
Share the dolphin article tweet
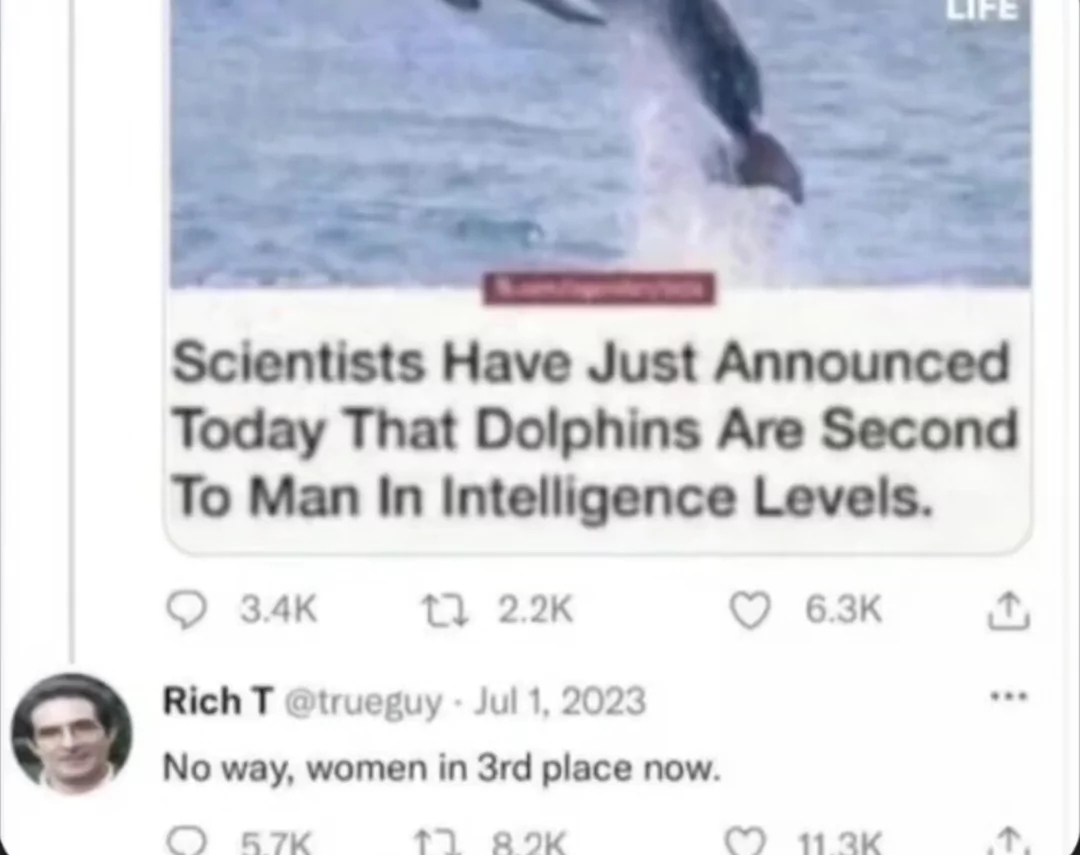[1008, 610]
